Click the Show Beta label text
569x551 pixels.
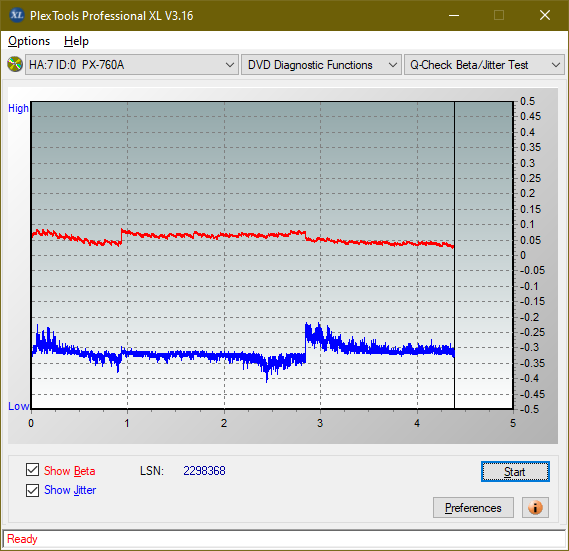tap(70, 471)
